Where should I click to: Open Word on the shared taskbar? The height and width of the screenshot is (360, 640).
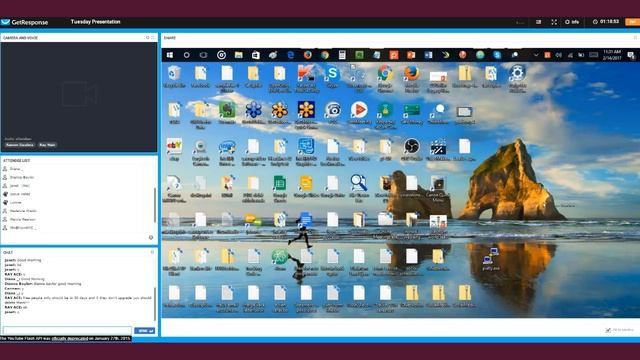(x=428, y=55)
